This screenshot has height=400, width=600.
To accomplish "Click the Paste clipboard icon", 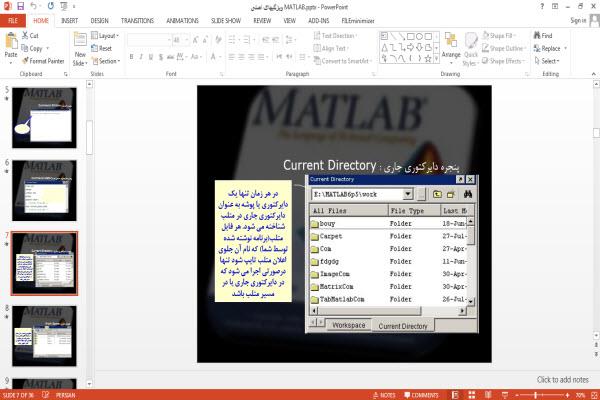I will click(x=11, y=41).
